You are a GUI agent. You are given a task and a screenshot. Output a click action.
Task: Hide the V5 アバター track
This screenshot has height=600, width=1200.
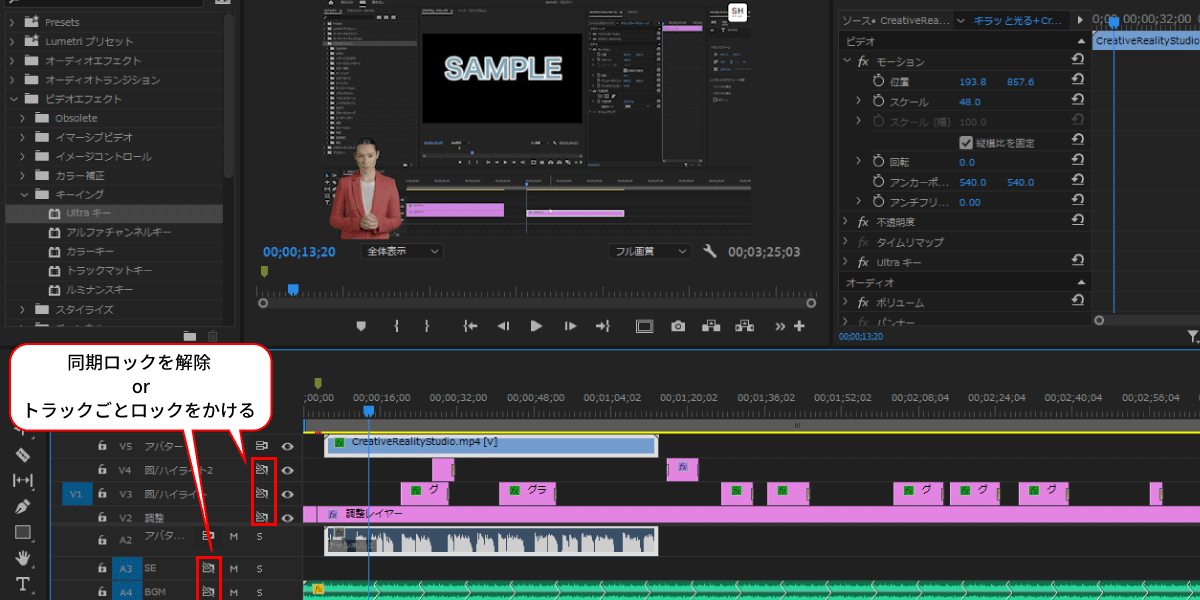[x=288, y=446]
